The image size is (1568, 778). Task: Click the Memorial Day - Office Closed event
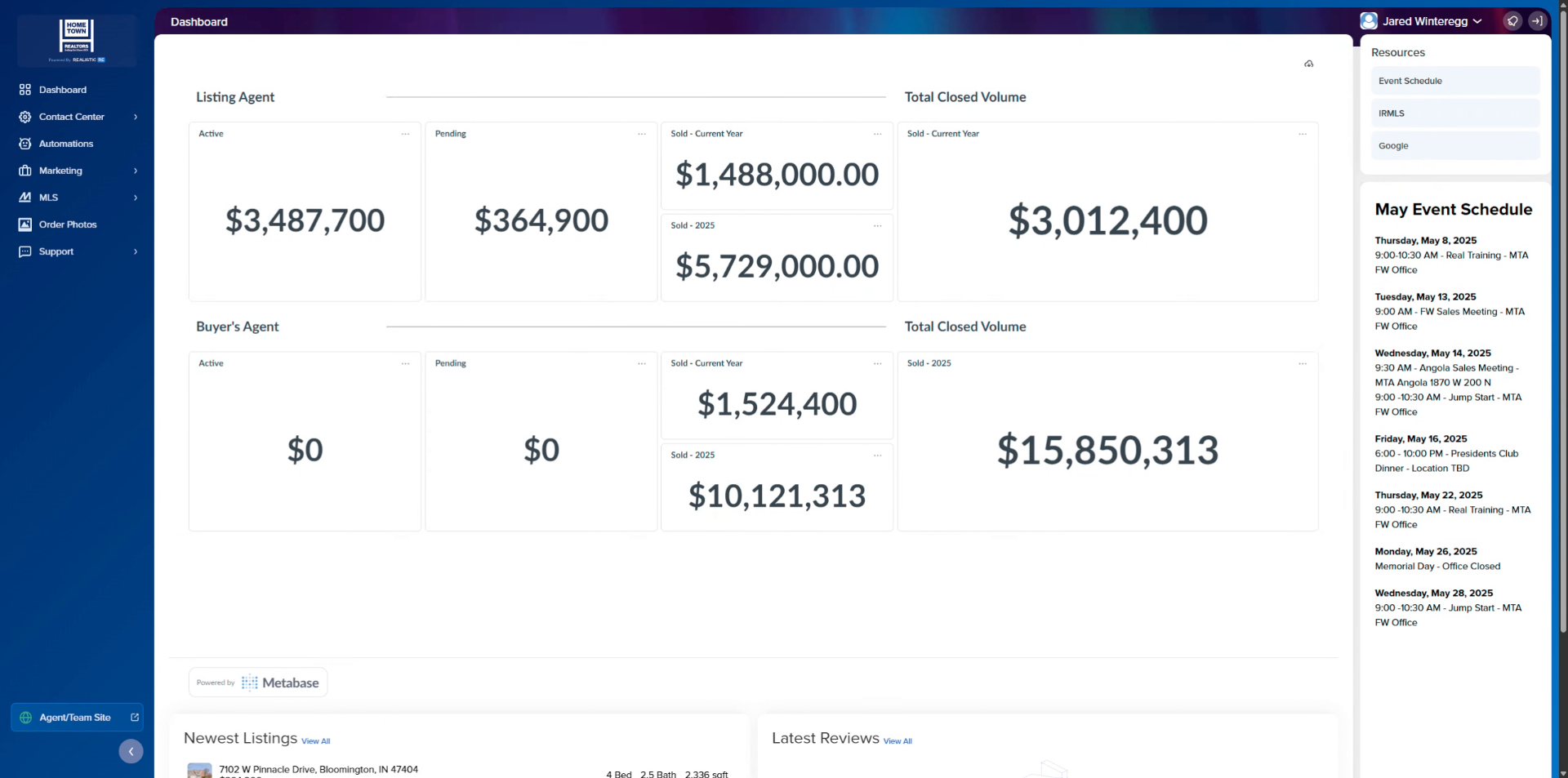(x=1437, y=567)
